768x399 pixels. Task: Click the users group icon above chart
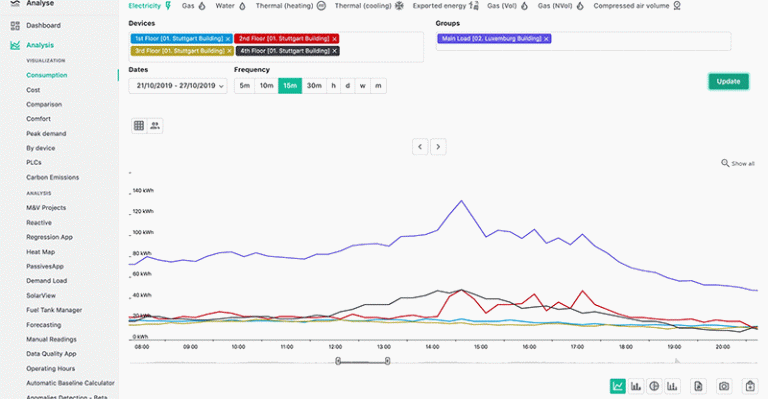click(155, 126)
